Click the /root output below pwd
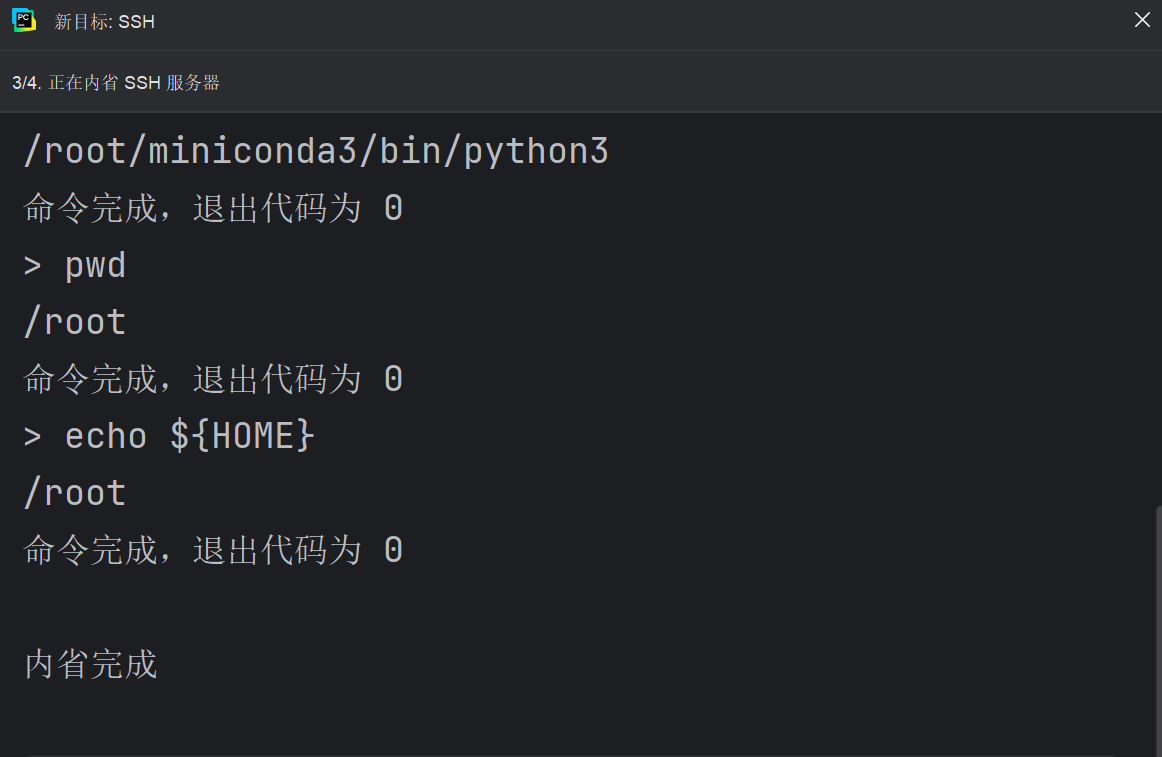The width and height of the screenshot is (1162, 757). click(x=75, y=323)
